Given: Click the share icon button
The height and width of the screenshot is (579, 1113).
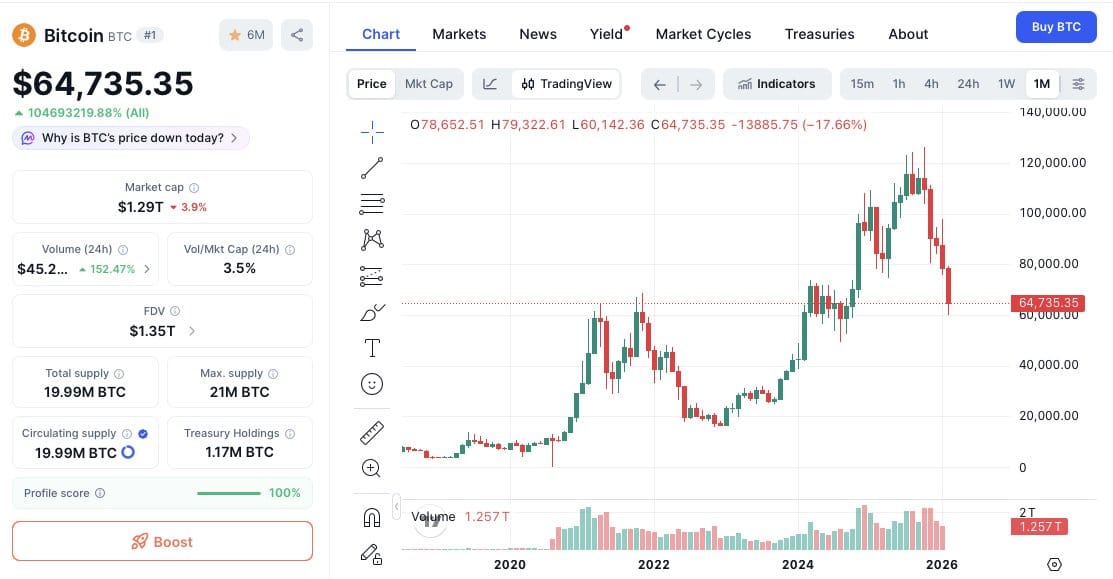Looking at the screenshot, I should pyautogui.click(x=297, y=35).
